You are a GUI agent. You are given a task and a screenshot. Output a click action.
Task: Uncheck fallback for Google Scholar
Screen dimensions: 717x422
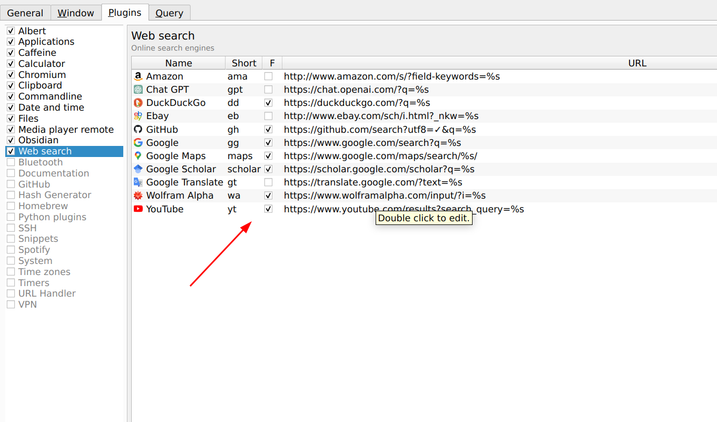(268, 169)
